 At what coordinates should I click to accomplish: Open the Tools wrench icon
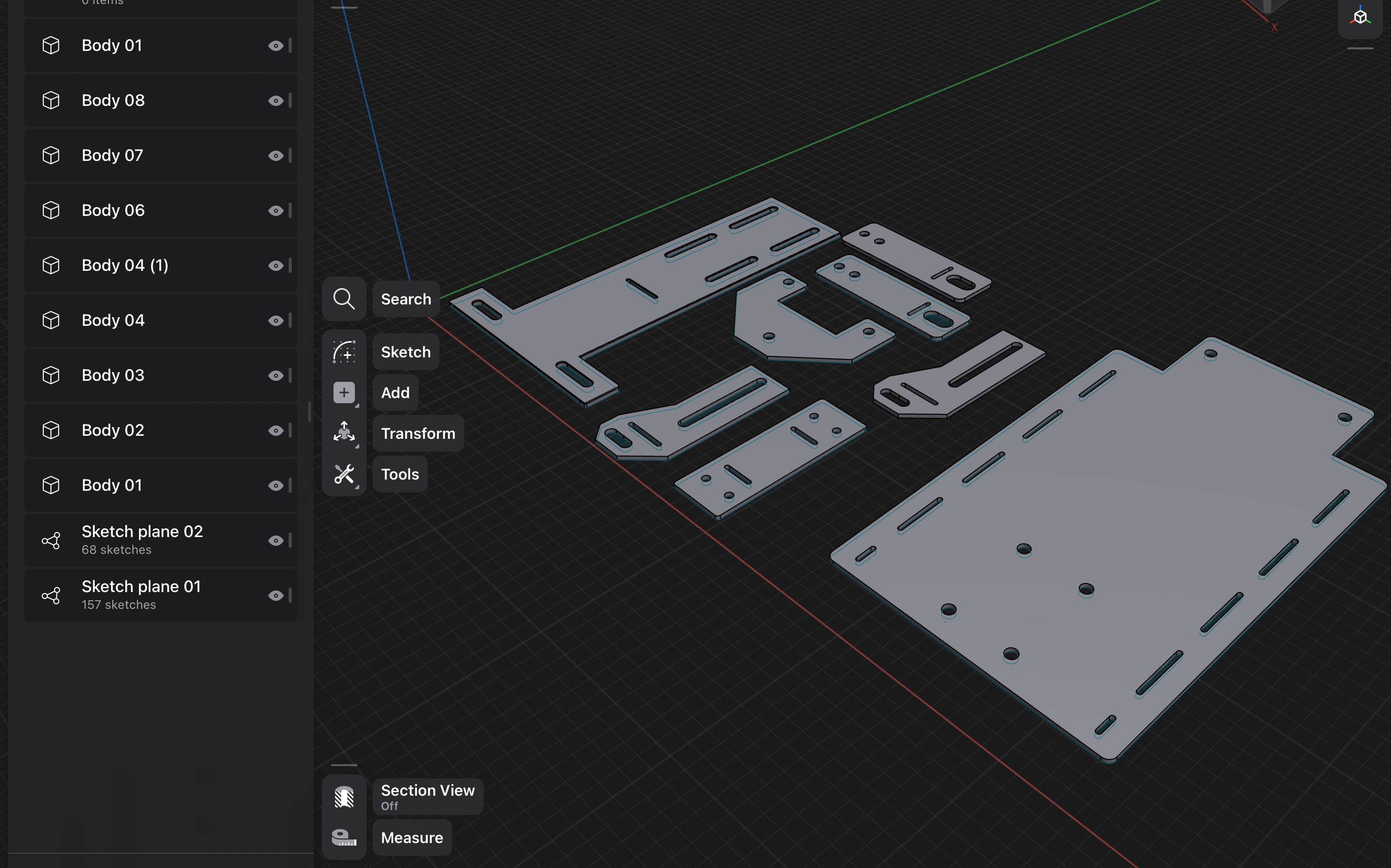pyautogui.click(x=344, y=474)
